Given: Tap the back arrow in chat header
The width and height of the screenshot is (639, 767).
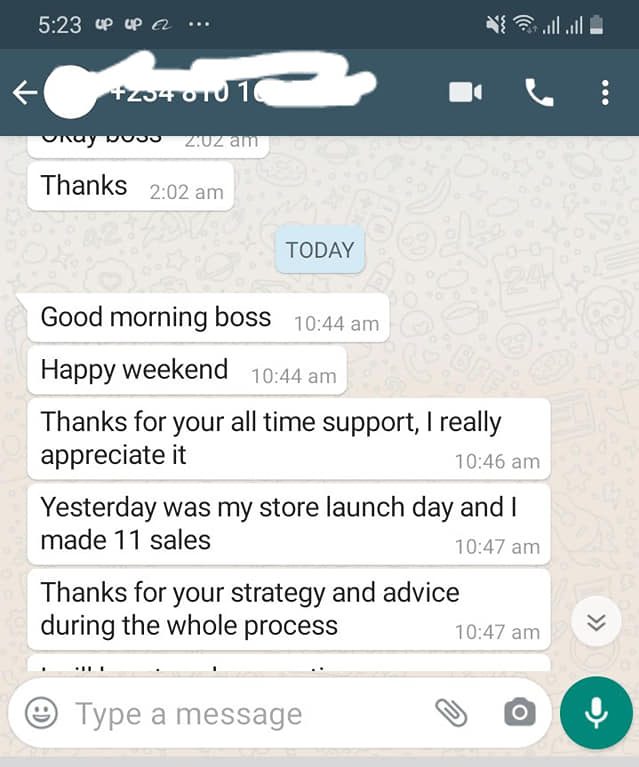Looking at the screenshot, I should (x=25, y=92).
